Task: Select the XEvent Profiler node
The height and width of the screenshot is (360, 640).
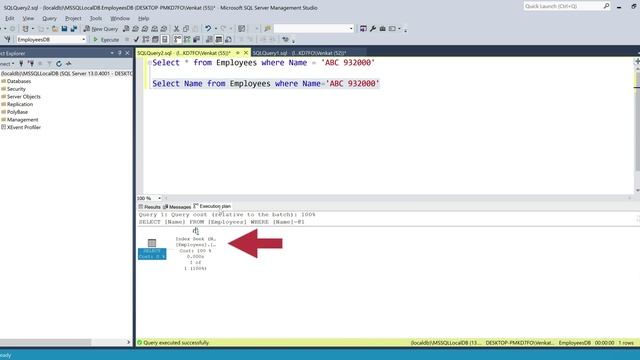Action: (21, 127)
